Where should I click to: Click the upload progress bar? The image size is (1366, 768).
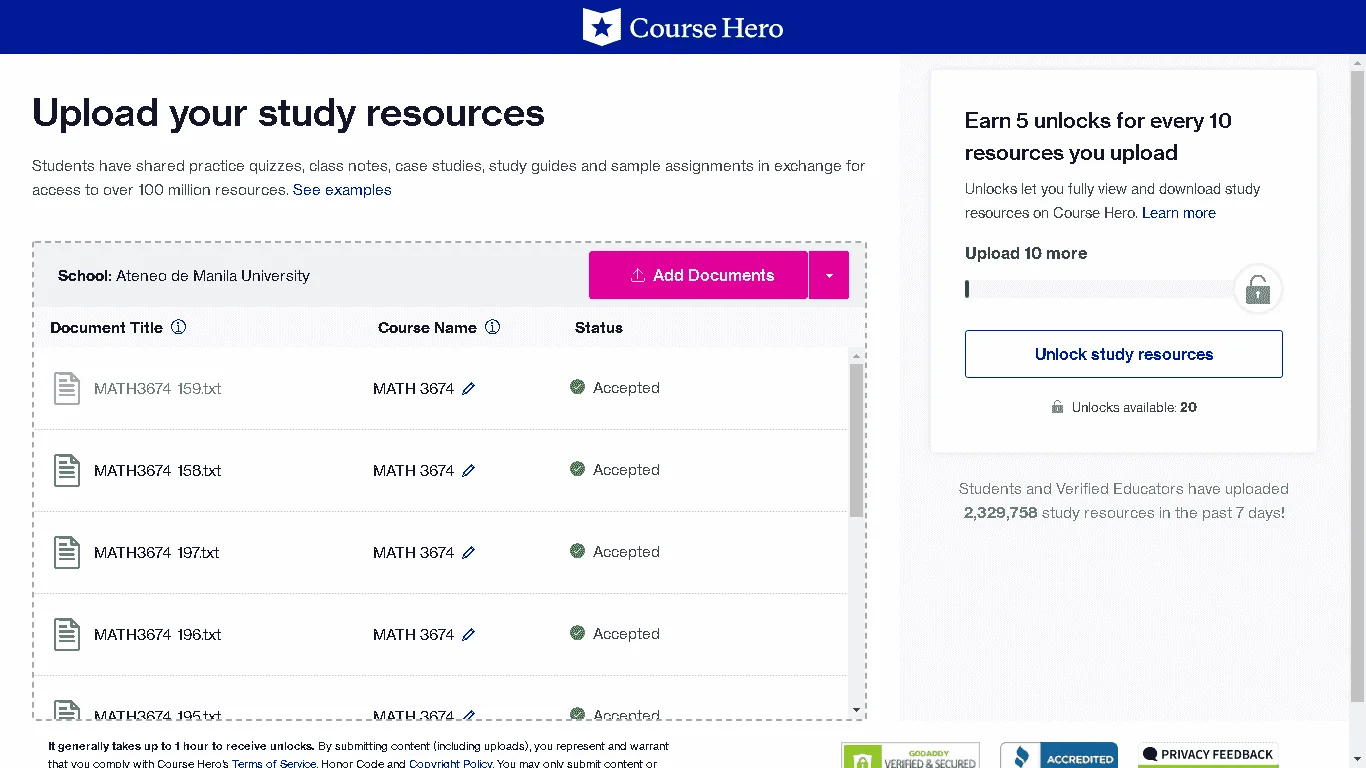pos(1100,289)
